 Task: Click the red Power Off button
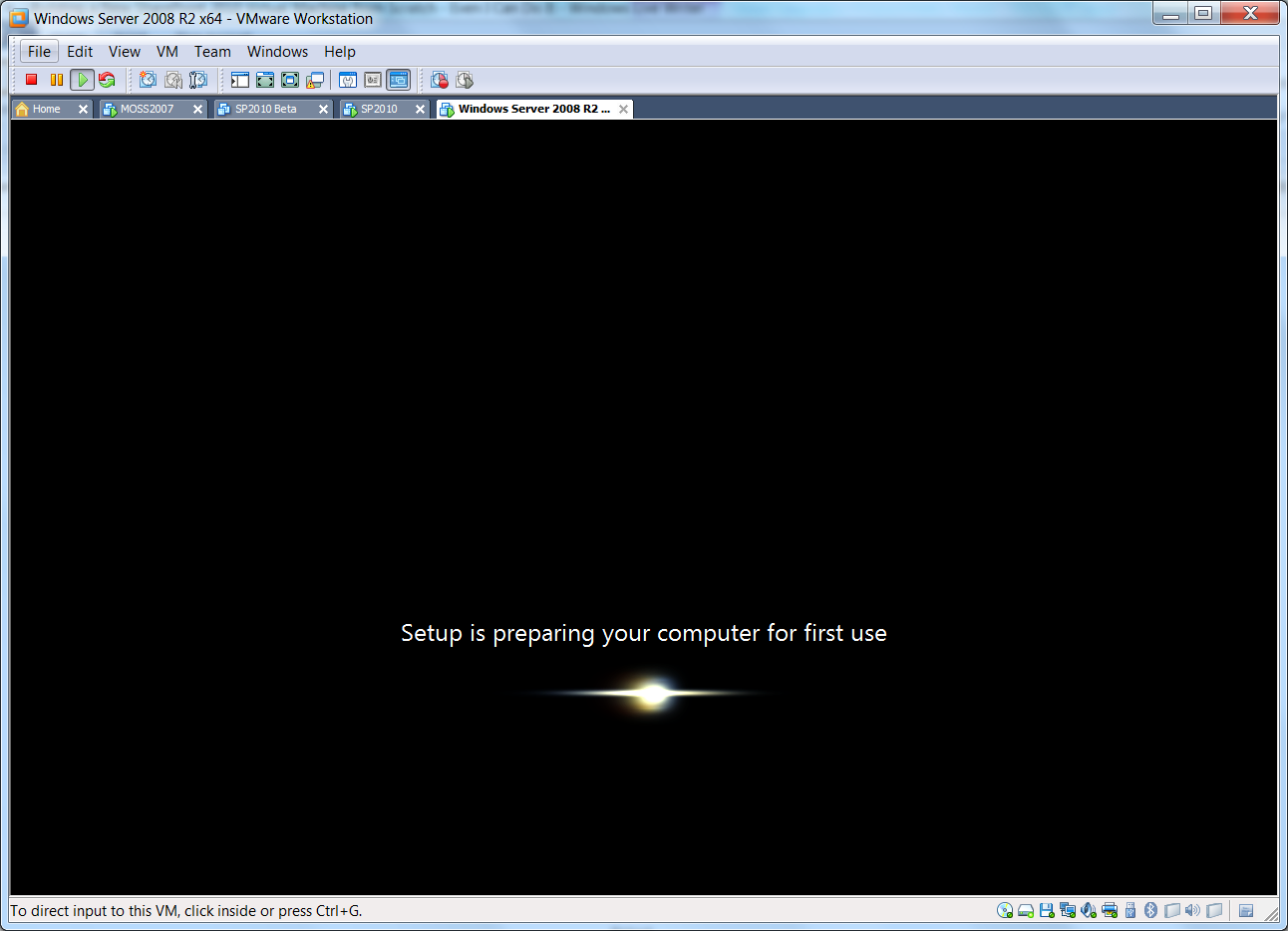(32, 80)
